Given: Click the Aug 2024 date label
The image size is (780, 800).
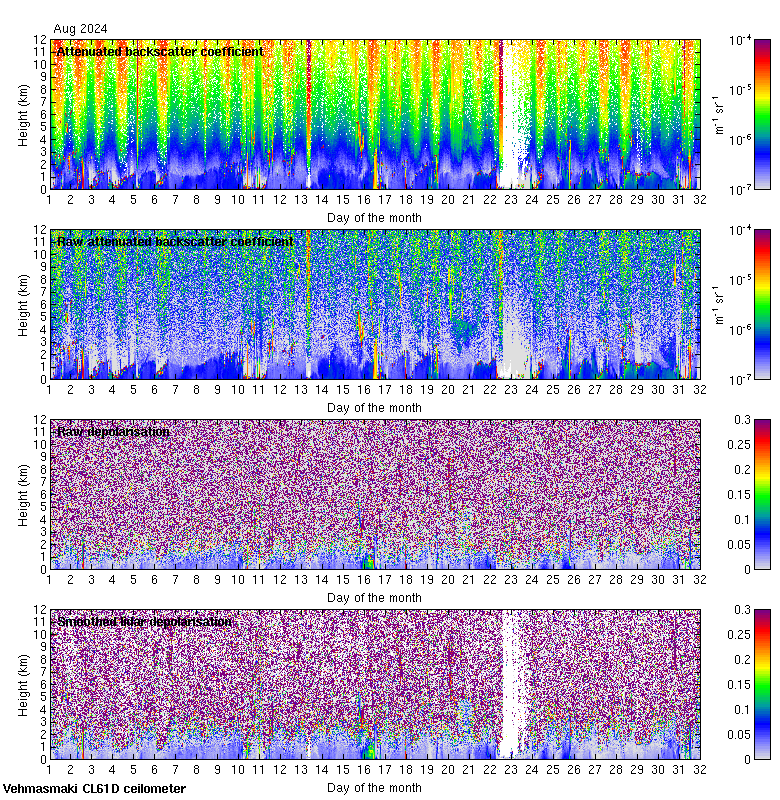Looking at the screenshot, I should point(80,29).
